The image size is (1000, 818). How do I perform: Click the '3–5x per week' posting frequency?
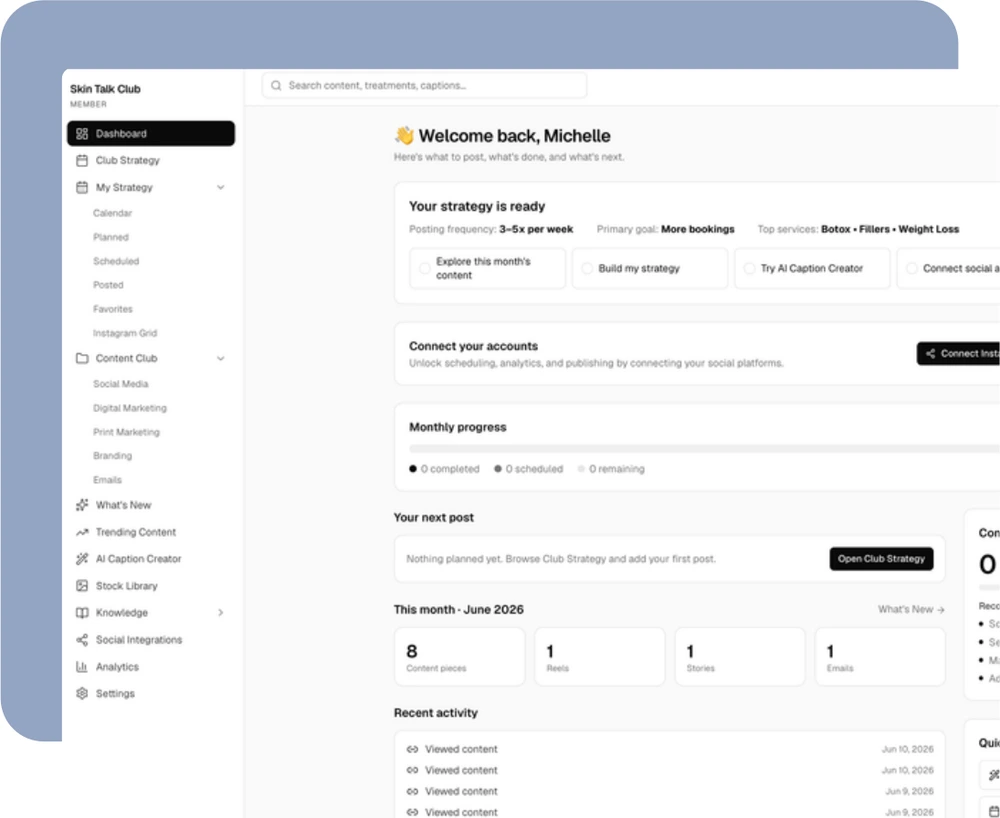tap(536, 229)
